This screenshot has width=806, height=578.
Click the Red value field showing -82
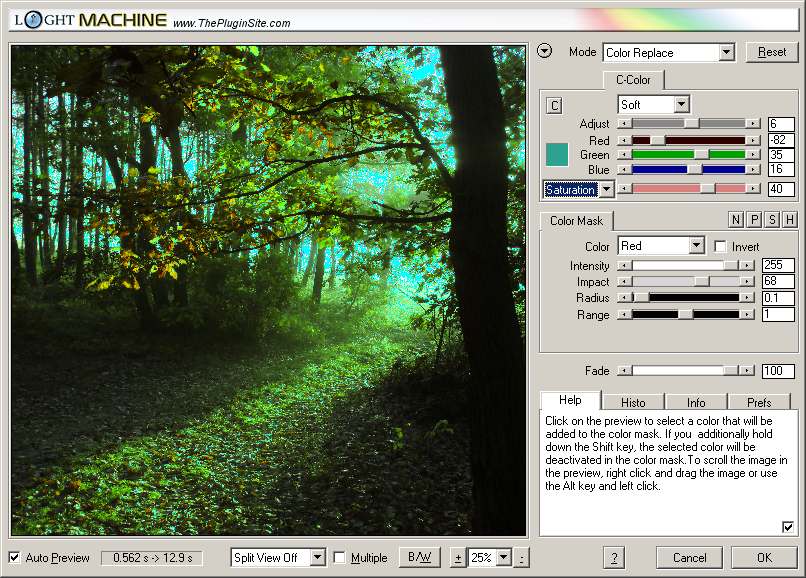tap(781, 140)
